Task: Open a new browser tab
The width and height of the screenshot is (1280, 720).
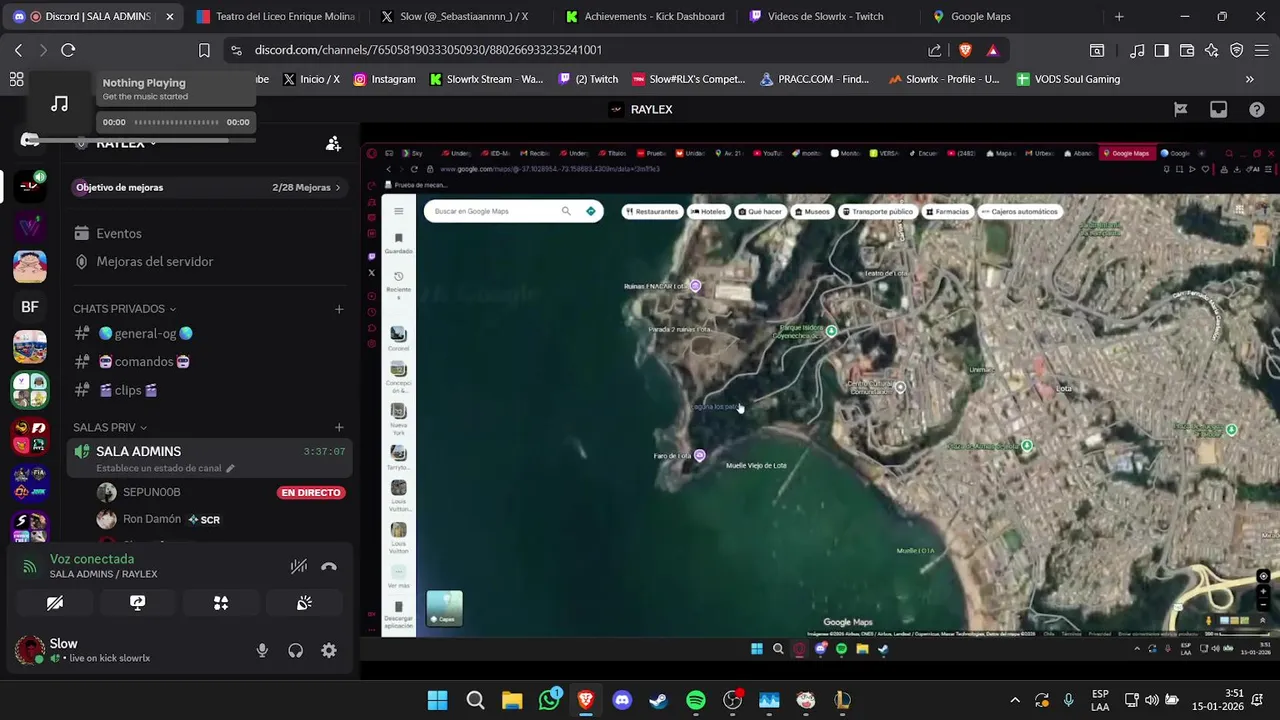Action: (x=1119, y=17)
